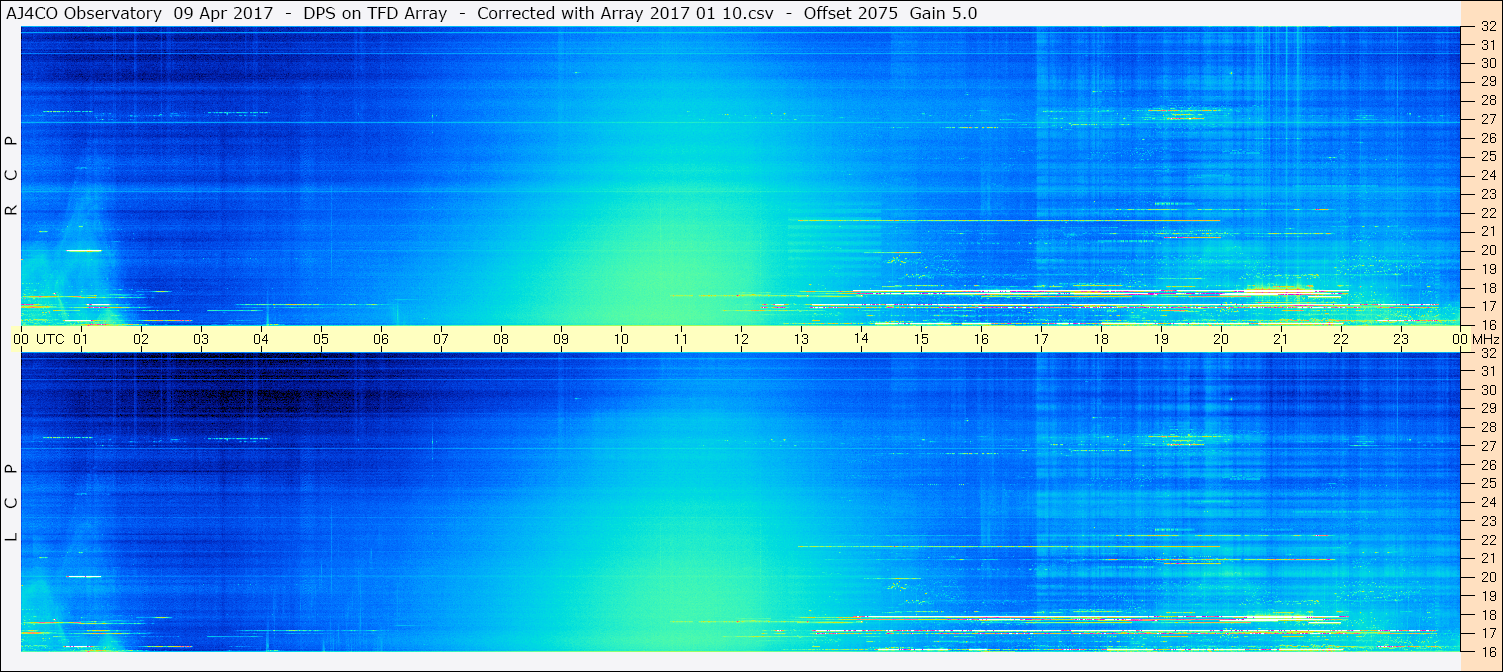1503x672 pixels.
Task: Select the 02 hour tick on UTC axis
Action: 141,339
